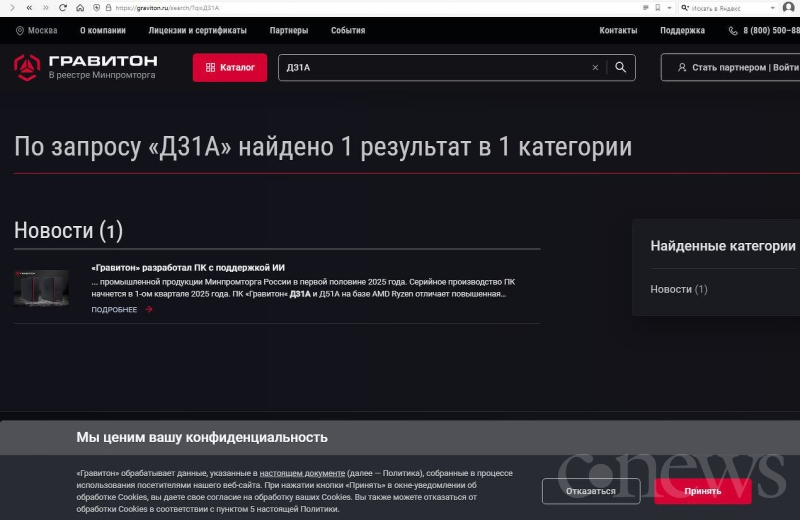Screen dimensions: 800x520
Task: Accept cookies with Принять button
Action: pyautogui.click(x=703, y=491)
